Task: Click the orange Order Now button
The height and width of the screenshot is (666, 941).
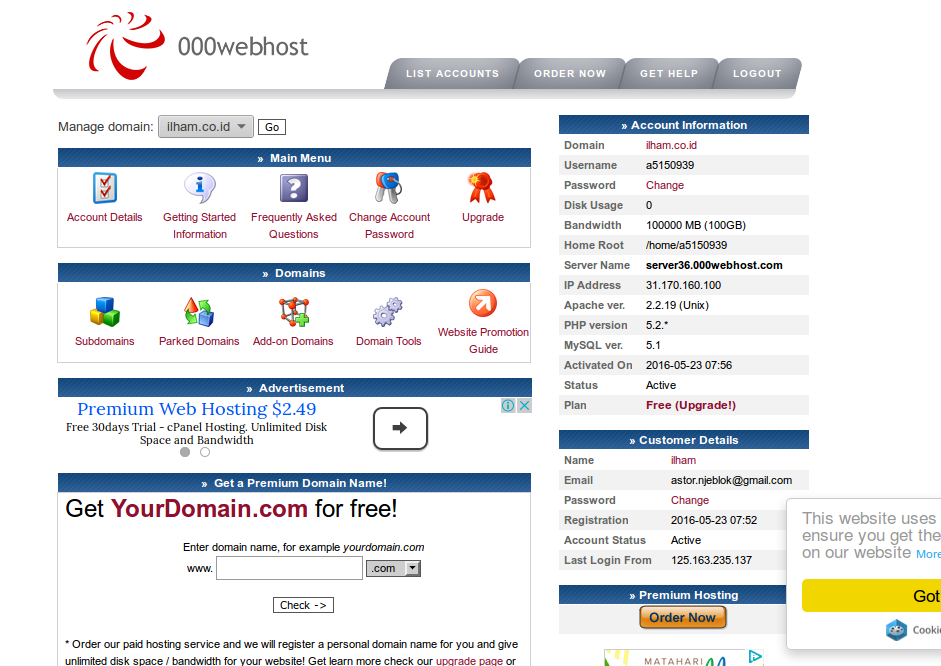Action: coord(683,617)
